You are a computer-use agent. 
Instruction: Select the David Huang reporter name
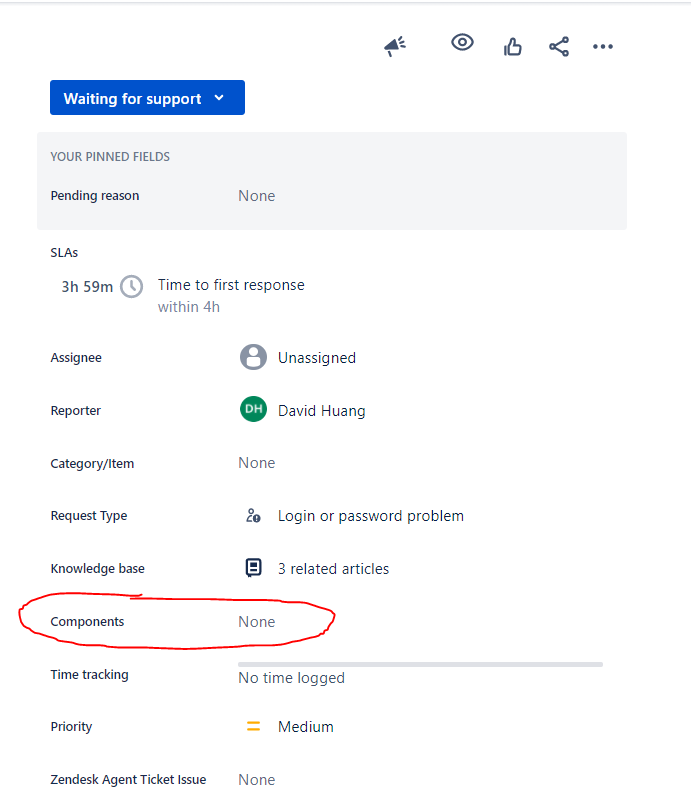tap(322, 411)
